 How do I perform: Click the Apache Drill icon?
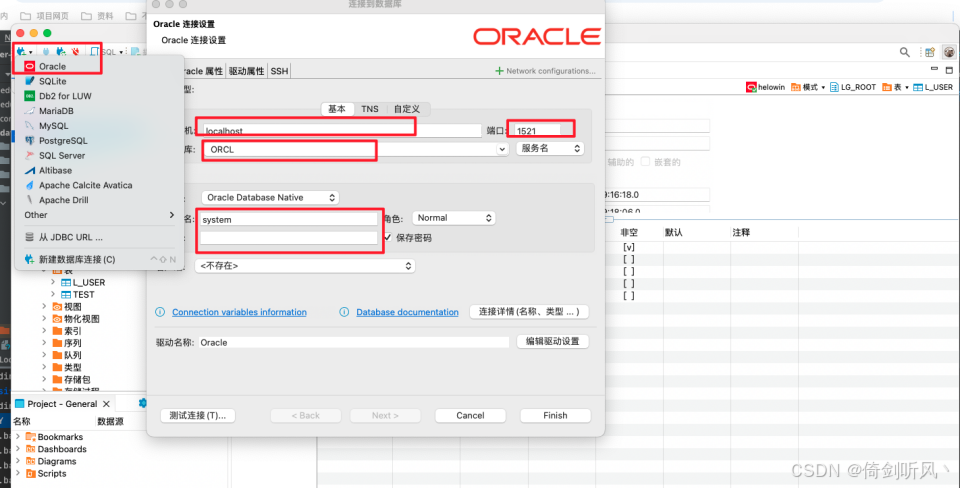point(29,200)
